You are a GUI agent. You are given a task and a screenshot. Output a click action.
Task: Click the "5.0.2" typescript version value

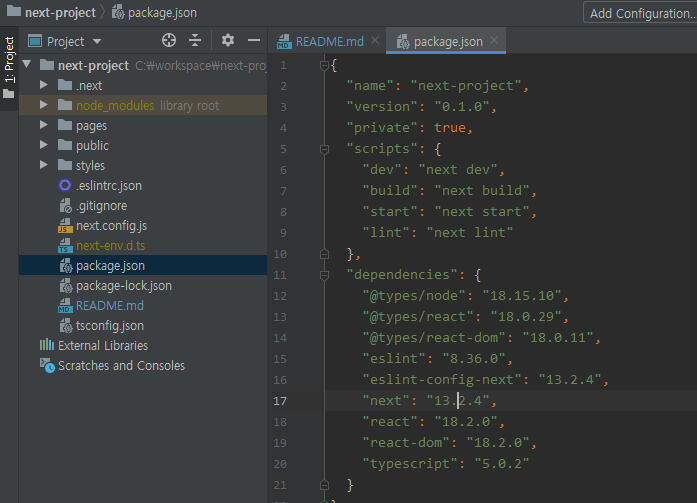pos(502,463)
